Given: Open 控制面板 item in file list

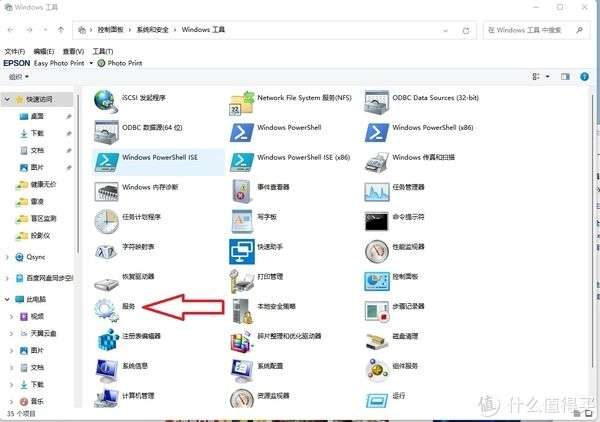Looking at the screenshot, I should click(391, 281).
